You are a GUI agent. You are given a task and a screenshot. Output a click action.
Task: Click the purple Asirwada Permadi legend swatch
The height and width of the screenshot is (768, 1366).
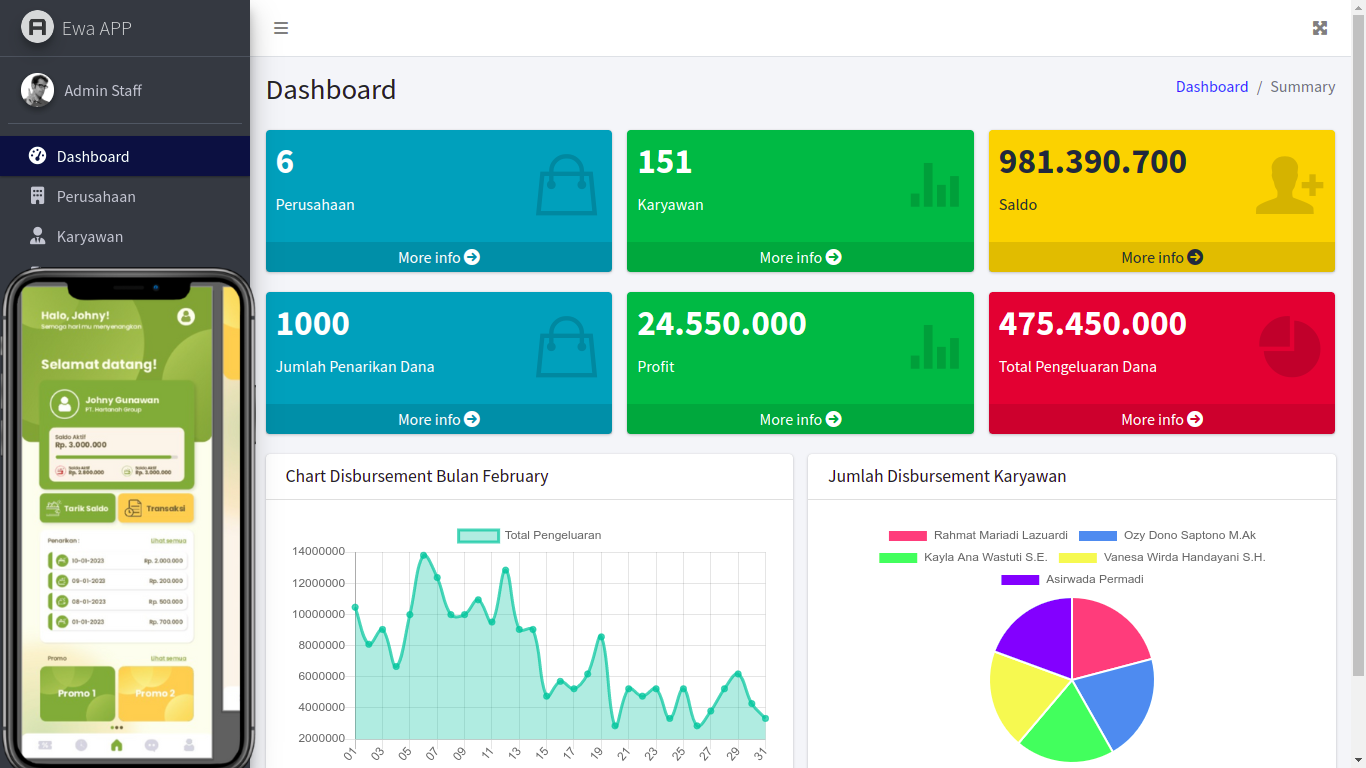click(1020, 580)
